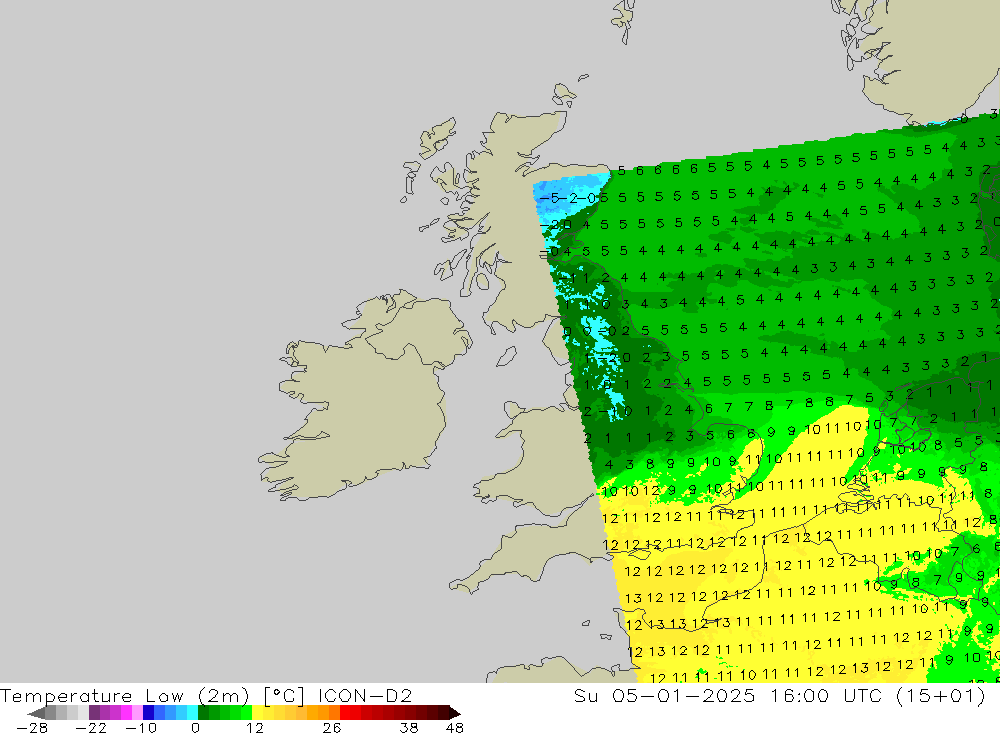Click the '-28' legend scale label
The height and width of the screenshot is (733, 1000).
pos(32,728)
